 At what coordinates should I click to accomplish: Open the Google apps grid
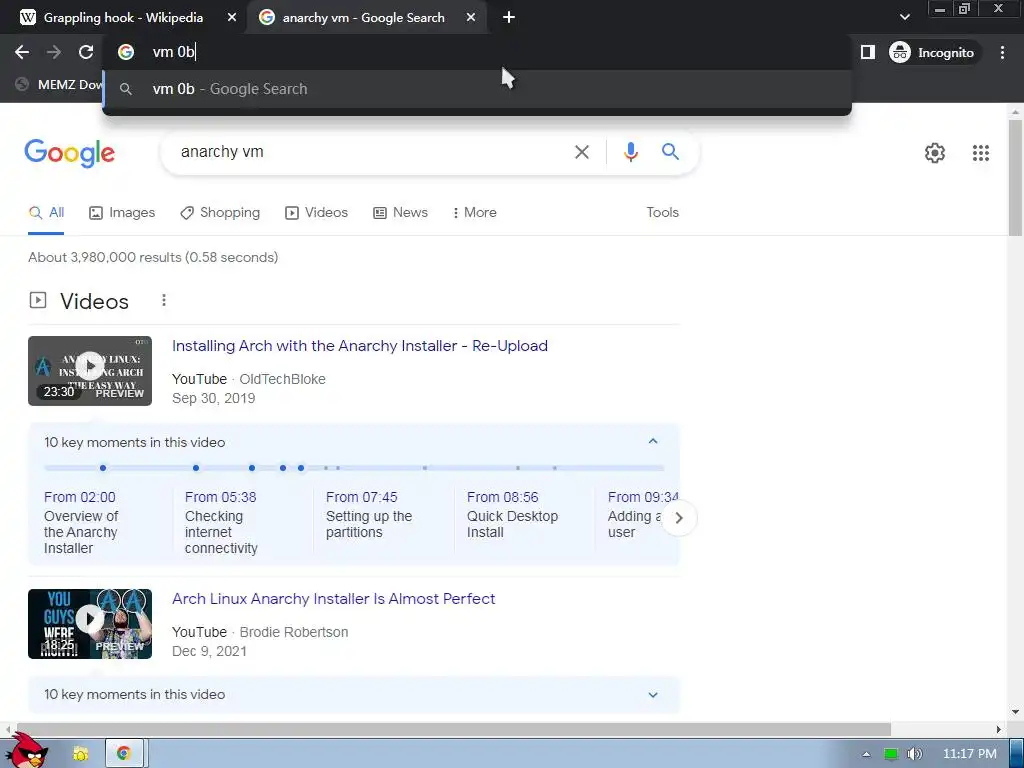coord(980,153)
